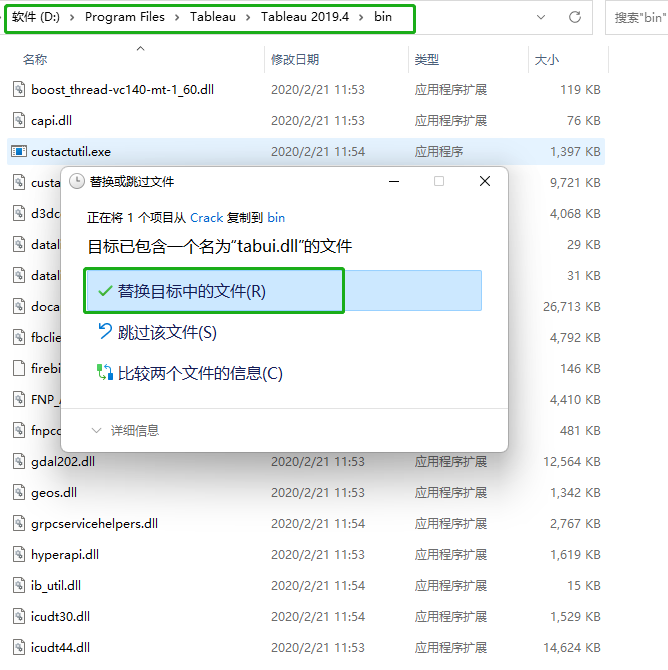Navigate to 软件 (D:) breadcrumb
The height and width of the screenshot is (670, 668).
[x=36, y=17]
